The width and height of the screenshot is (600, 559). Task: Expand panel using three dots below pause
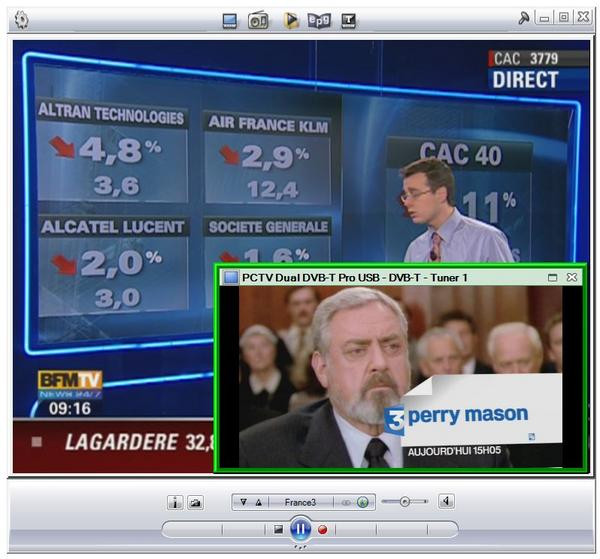pyautogui.click(x=300, y=547)
